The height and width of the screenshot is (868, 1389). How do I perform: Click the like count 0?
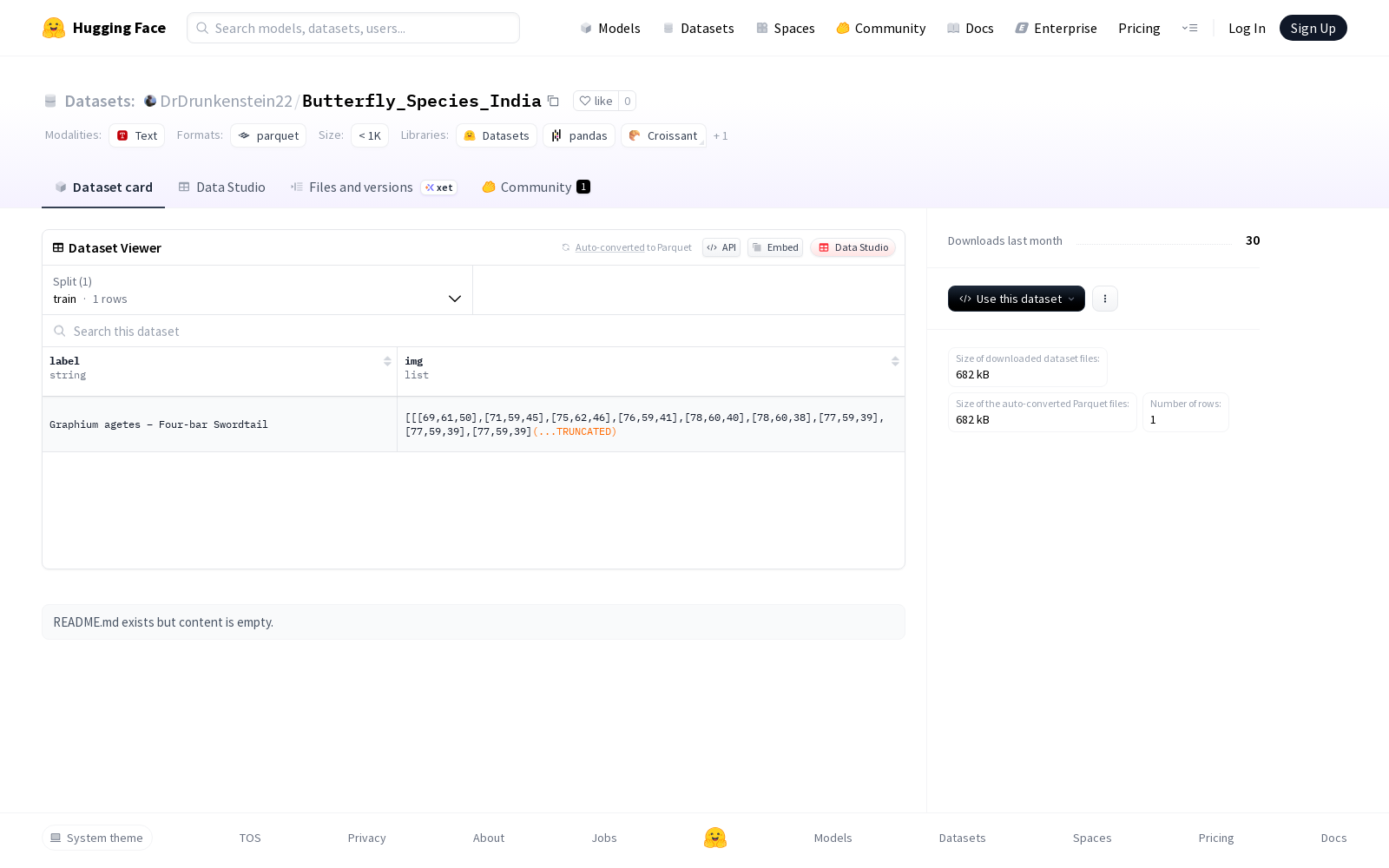pyautogui.click(x=628, y=101)
